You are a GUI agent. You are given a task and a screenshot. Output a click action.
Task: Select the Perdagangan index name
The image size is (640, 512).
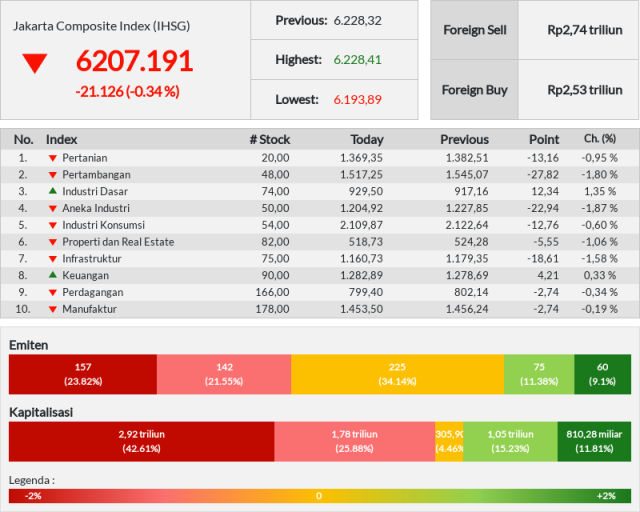93,292
